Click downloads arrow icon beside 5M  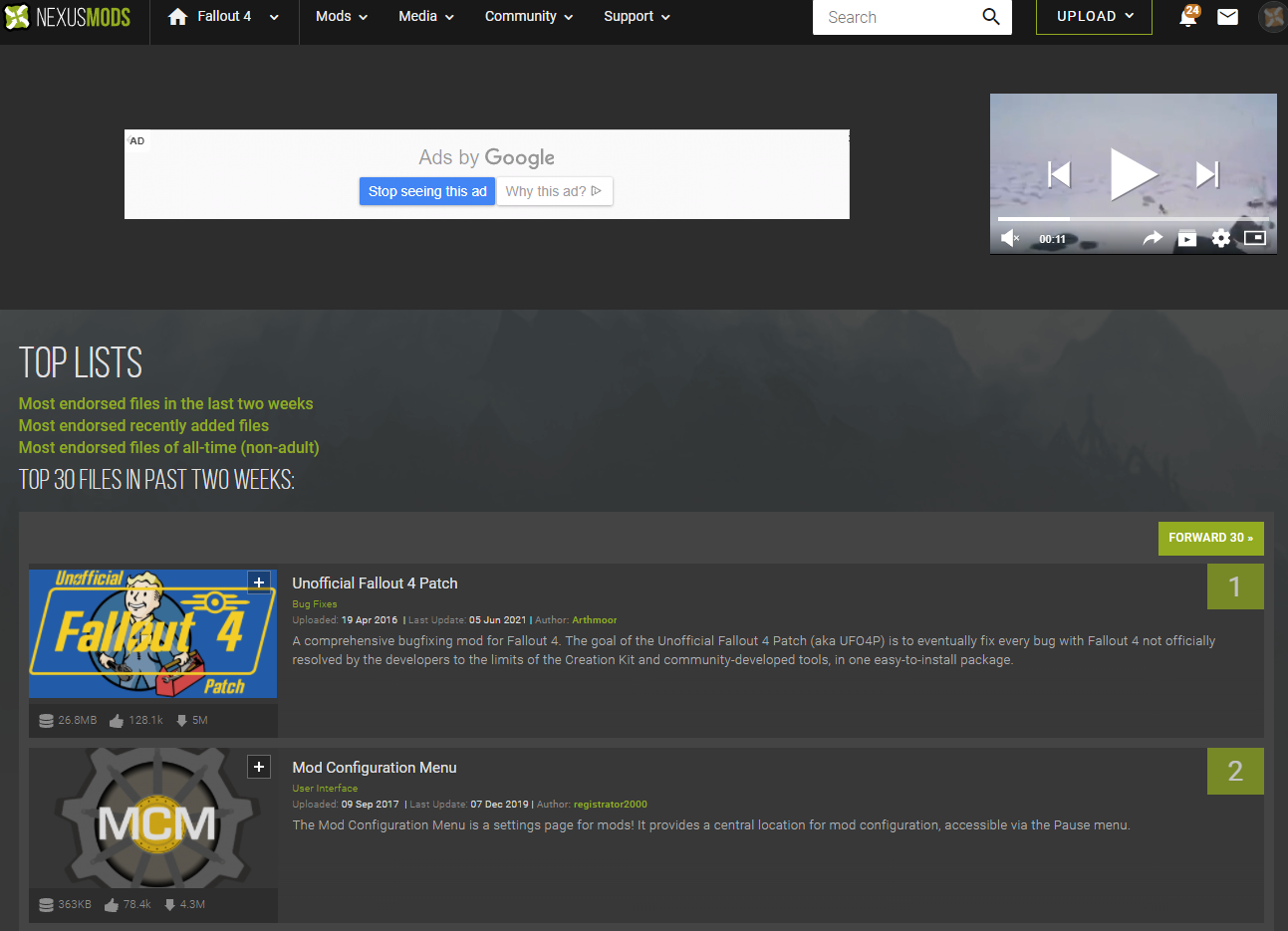182,721
